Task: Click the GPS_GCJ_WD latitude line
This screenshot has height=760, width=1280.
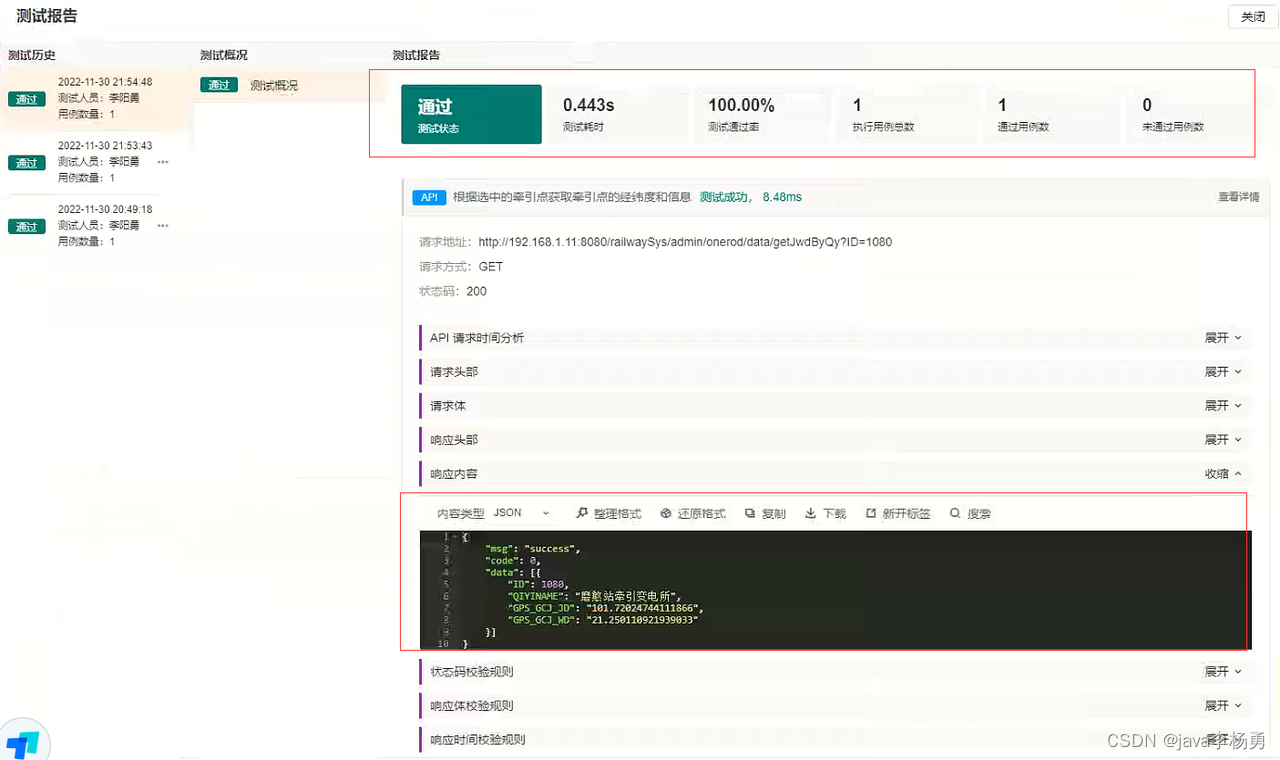Action: point(603,620)
